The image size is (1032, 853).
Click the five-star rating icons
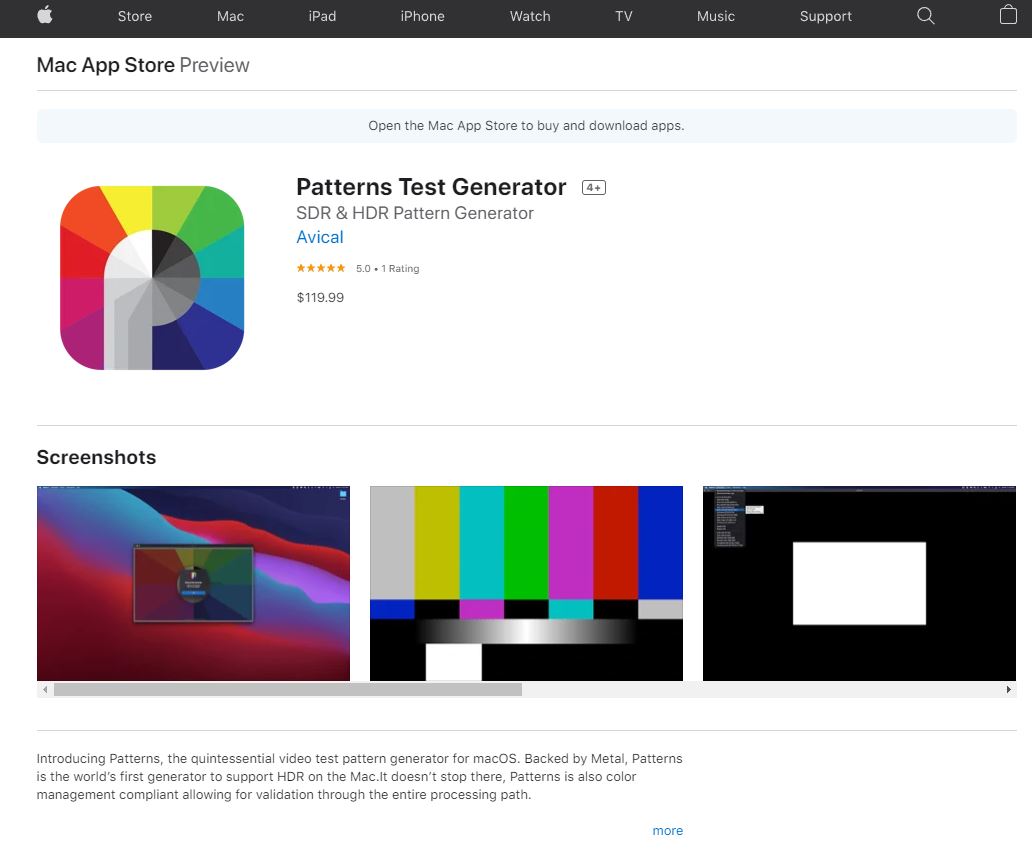[x=321, y=268]
